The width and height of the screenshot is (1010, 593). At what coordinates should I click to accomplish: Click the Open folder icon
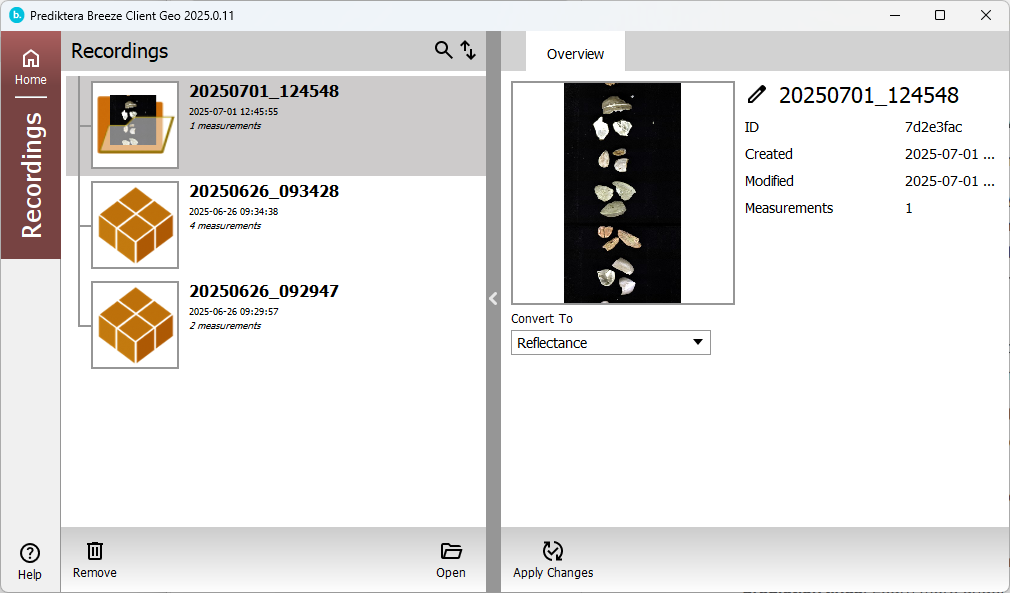point(451,551)
